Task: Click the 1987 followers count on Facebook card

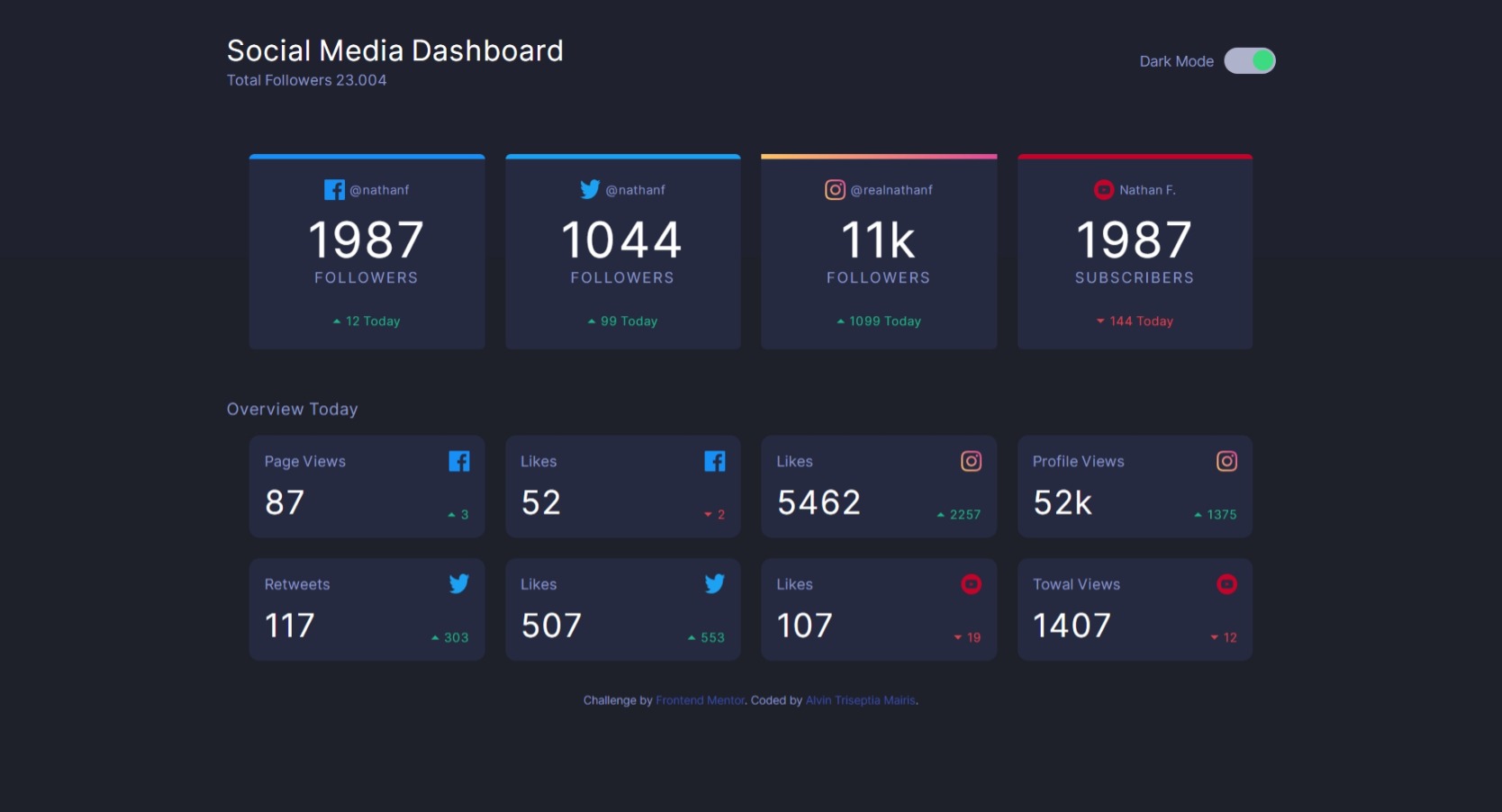Action: pos(366,240)
